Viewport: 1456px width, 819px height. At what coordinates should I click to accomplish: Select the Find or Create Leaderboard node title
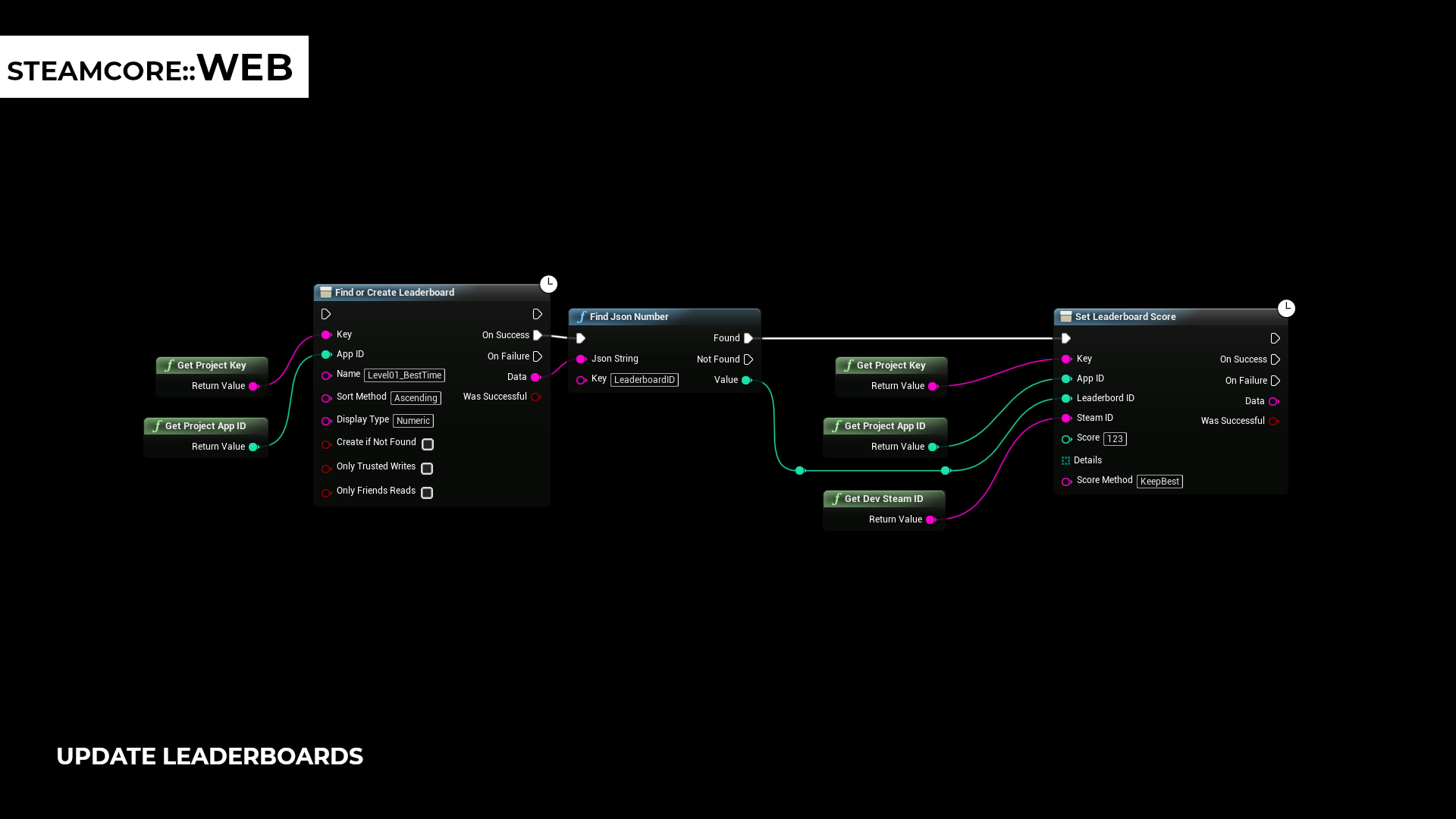click(x=394, y=293)
